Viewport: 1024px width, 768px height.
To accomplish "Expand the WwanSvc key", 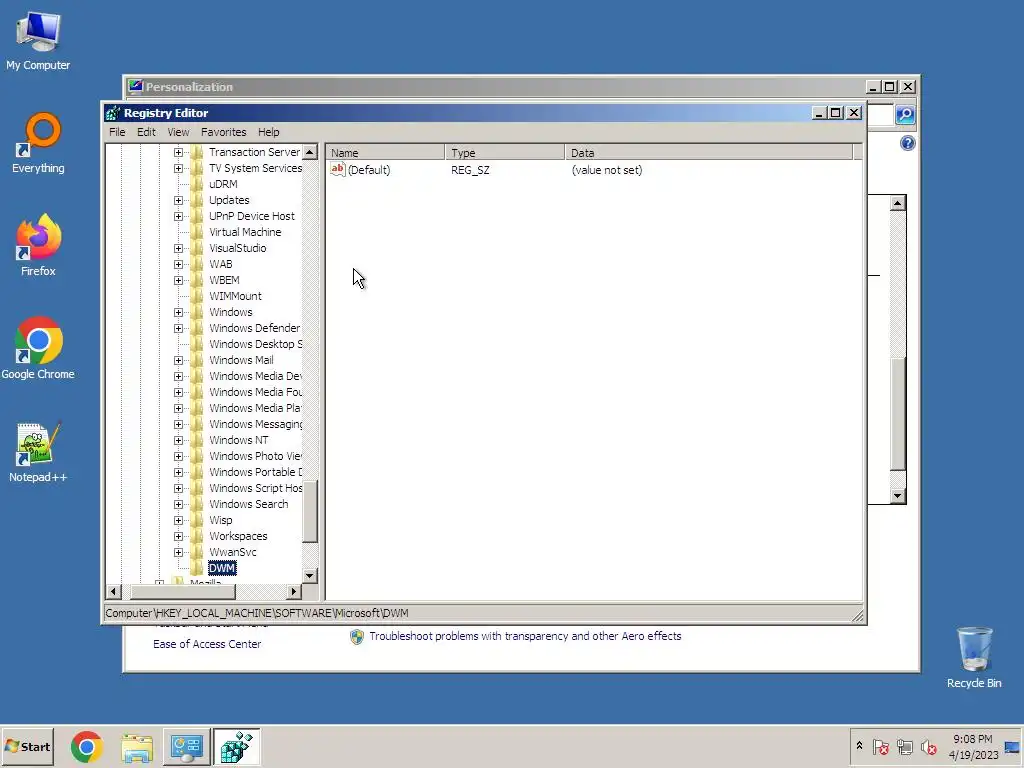I will pos(178,552).
